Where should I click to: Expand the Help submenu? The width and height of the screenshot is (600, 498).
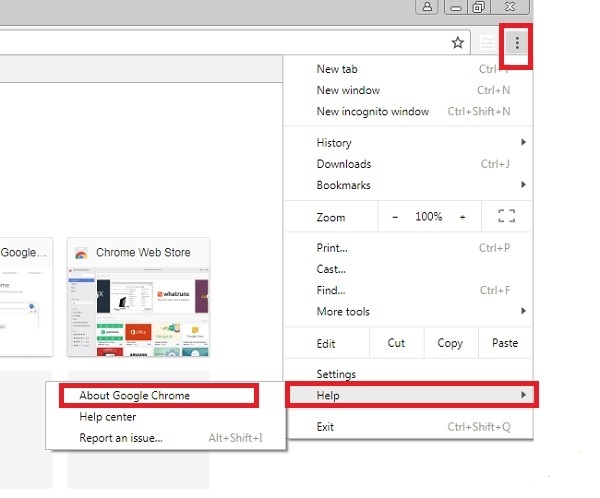pos(411,395)
